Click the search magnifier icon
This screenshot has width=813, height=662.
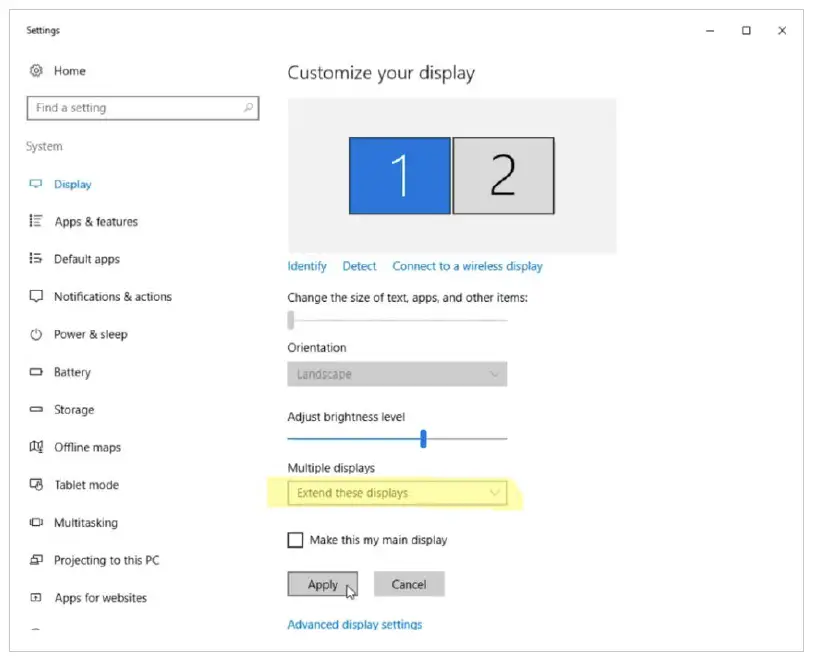point(248,108)
